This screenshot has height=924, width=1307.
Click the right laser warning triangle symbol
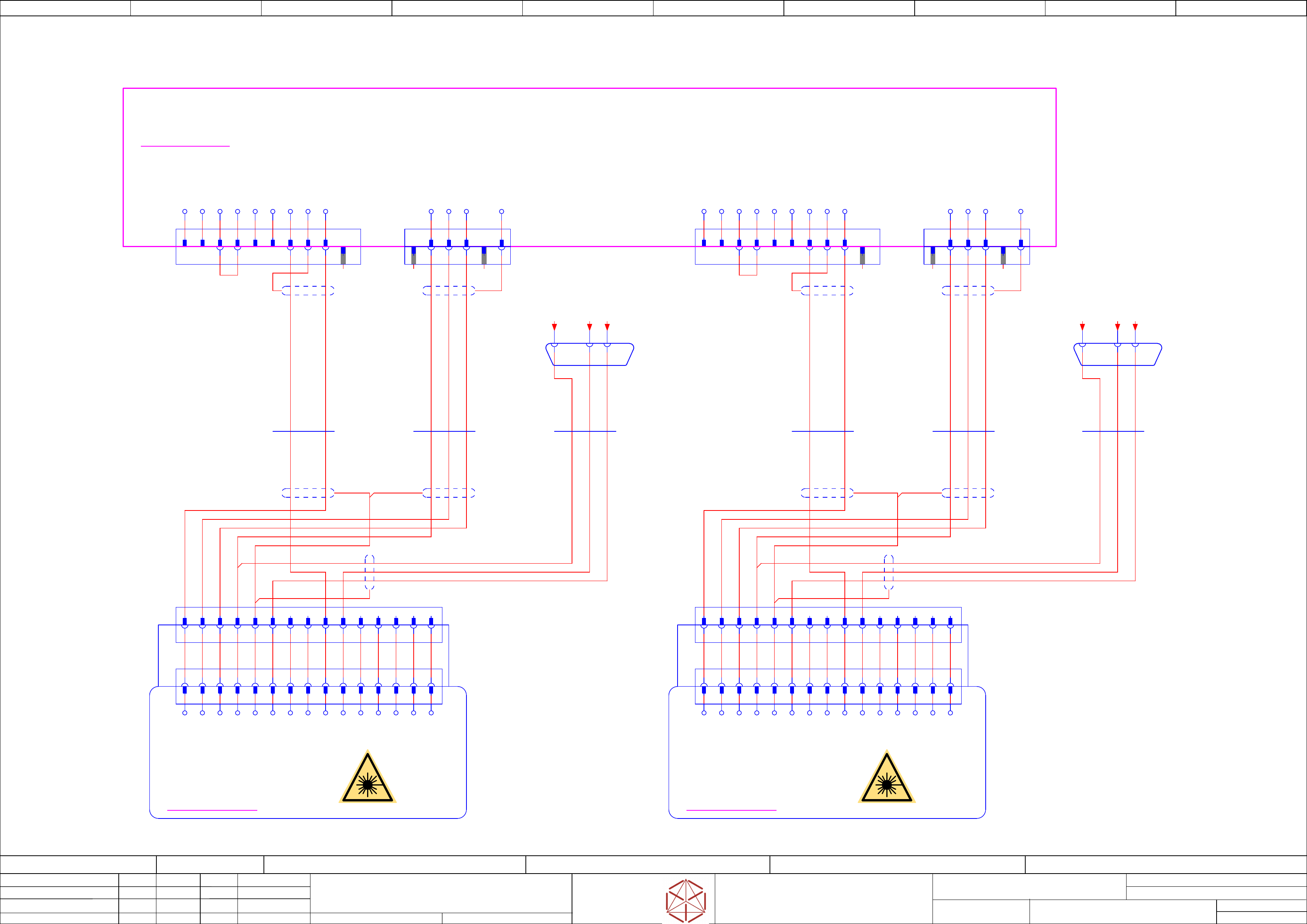click(886, 779)
